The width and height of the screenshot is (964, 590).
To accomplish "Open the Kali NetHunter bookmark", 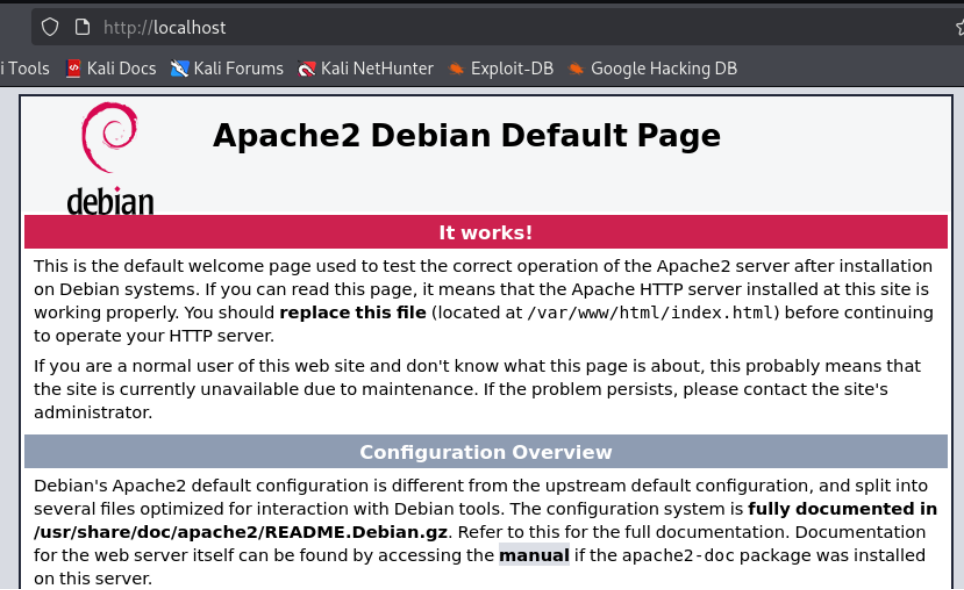I will (x=366, y=68).
